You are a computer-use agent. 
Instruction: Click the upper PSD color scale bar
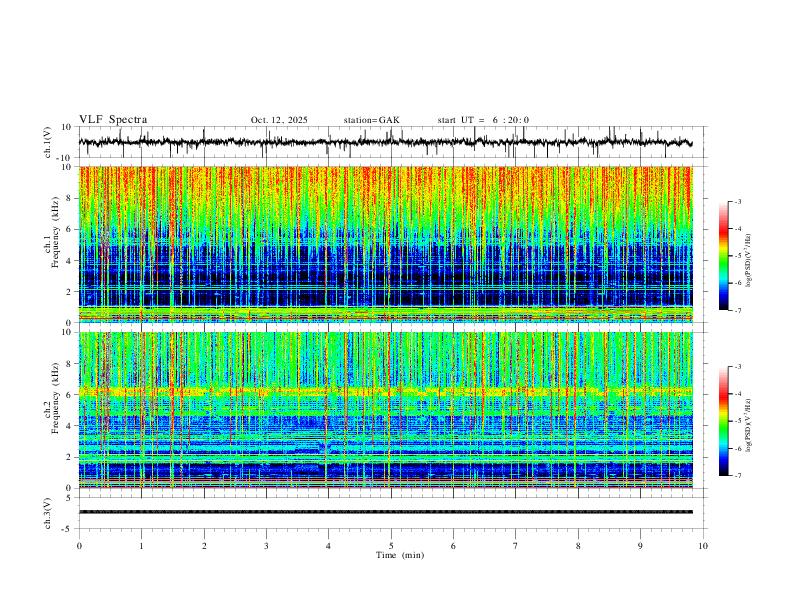724,256
